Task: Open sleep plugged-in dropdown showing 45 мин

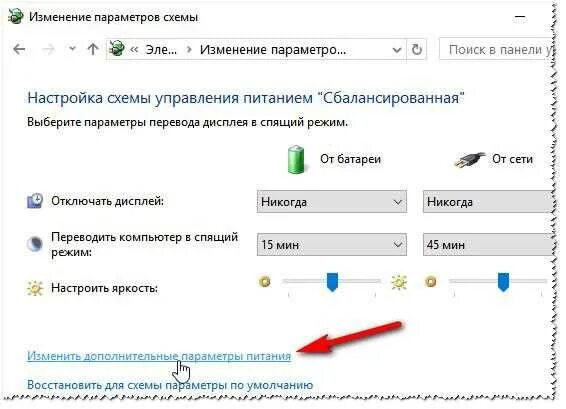Action: pos(488,245)
